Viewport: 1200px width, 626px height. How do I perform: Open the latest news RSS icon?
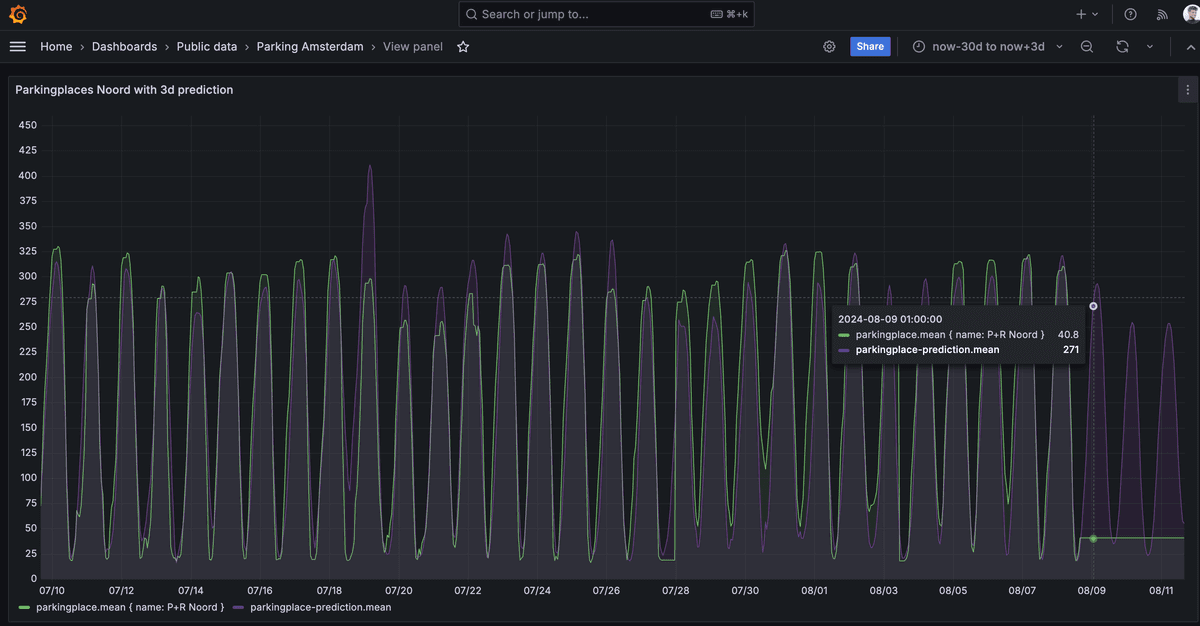tap(1162, 14)
